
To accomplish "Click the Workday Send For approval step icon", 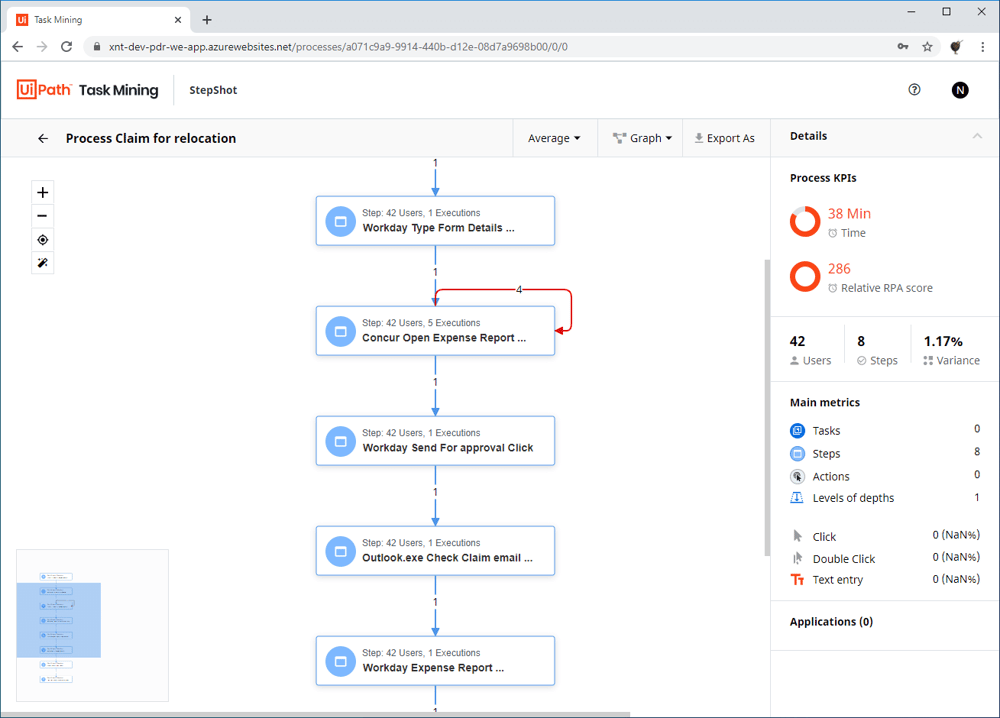I will pyautogui.click(x=341, y=441).
